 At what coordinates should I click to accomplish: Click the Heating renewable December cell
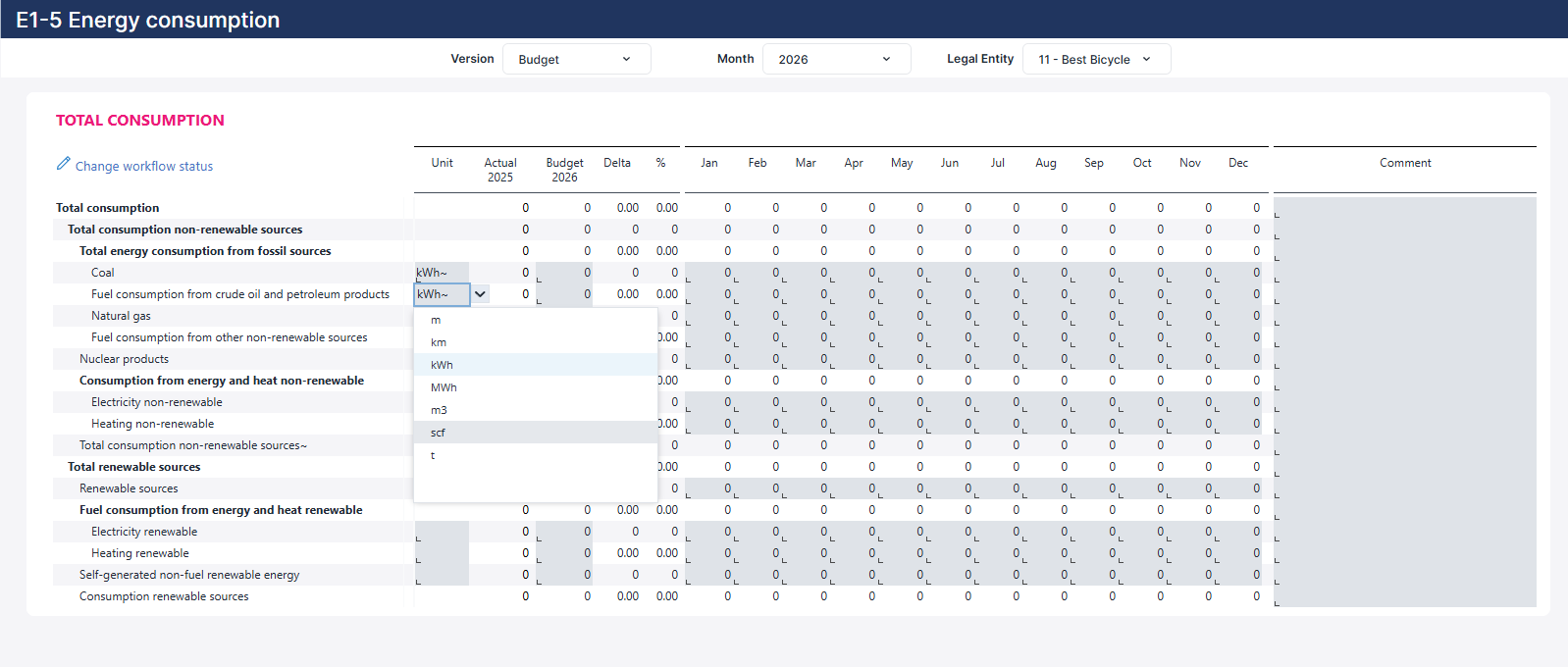[1239, 553]
